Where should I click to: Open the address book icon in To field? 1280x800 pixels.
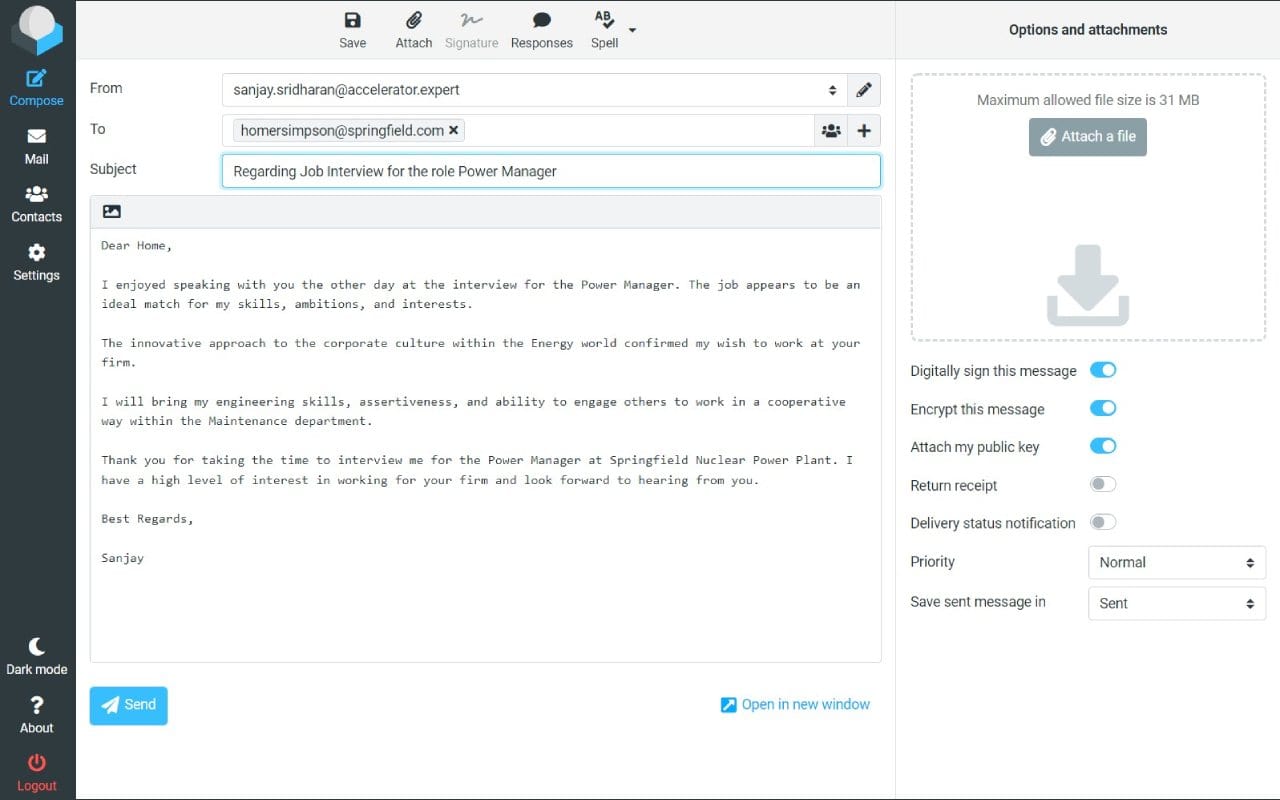831,130
